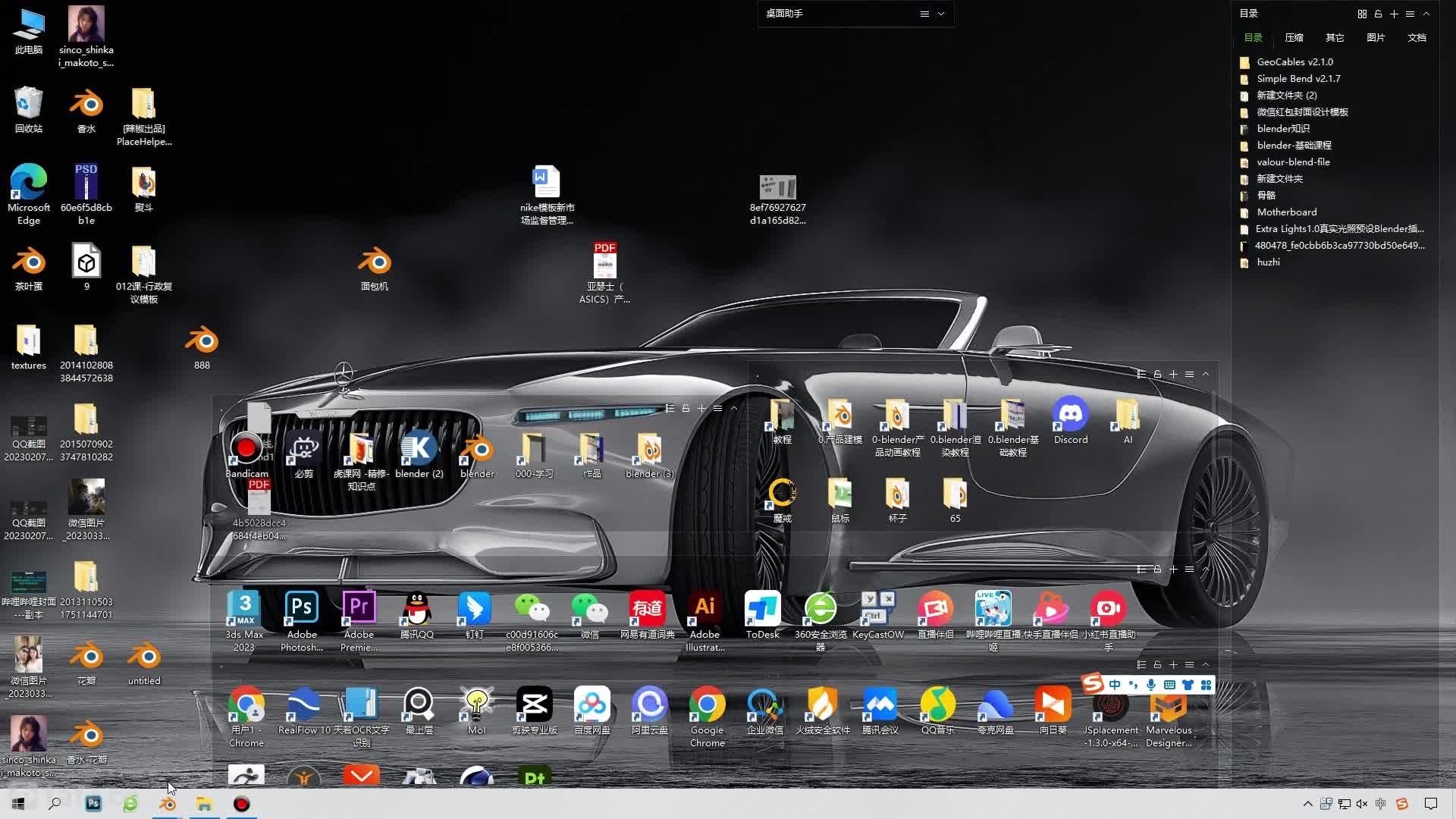This screenshot has width=1456, height=819.
Task: Toggle Chinese/English mode in Sogou IME bar
Action: pyautogui.click(x=1114, y=685)
